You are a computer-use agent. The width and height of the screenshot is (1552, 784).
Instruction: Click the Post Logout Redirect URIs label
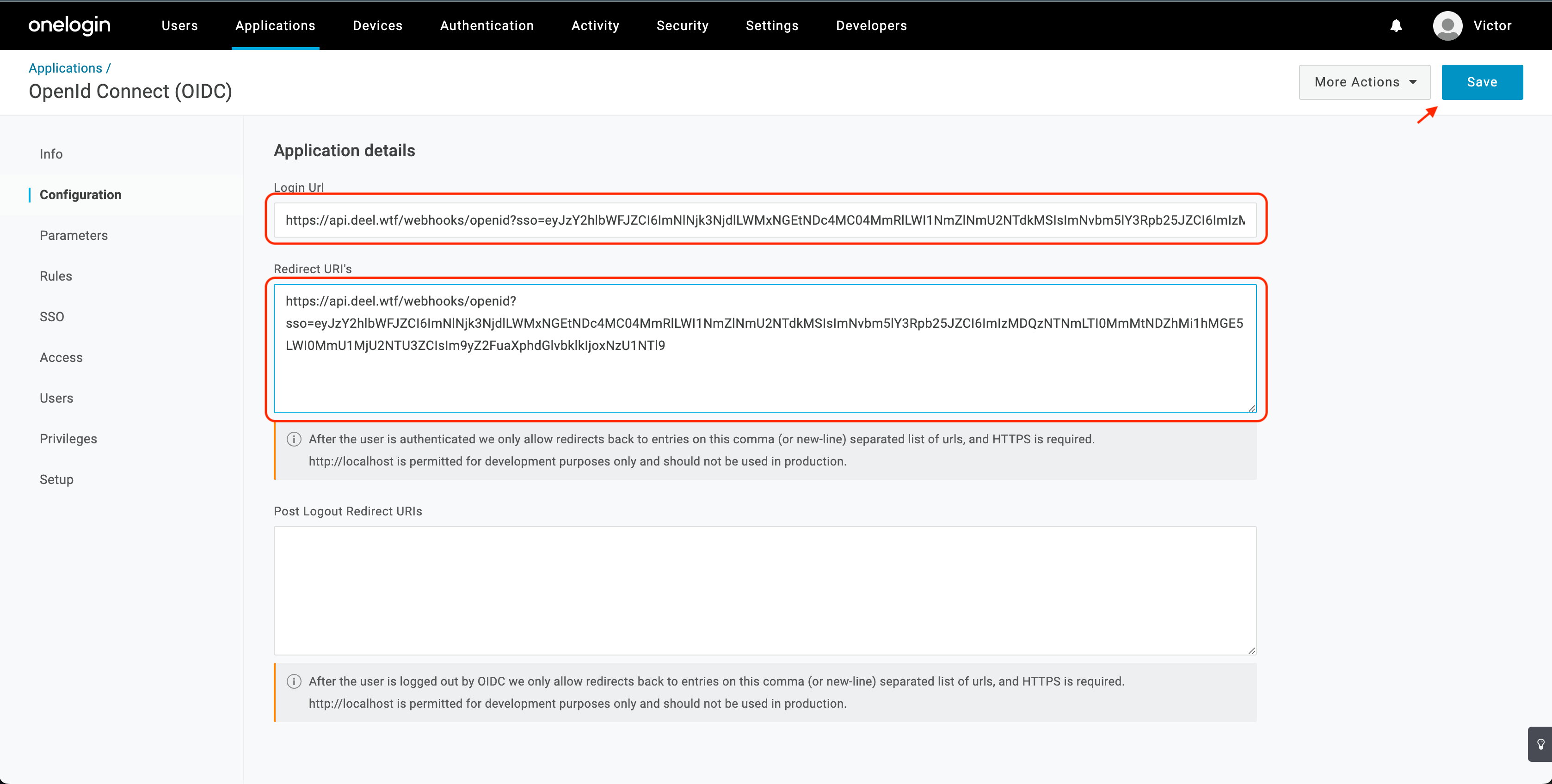pyautogui.click(x=348, y=511)
